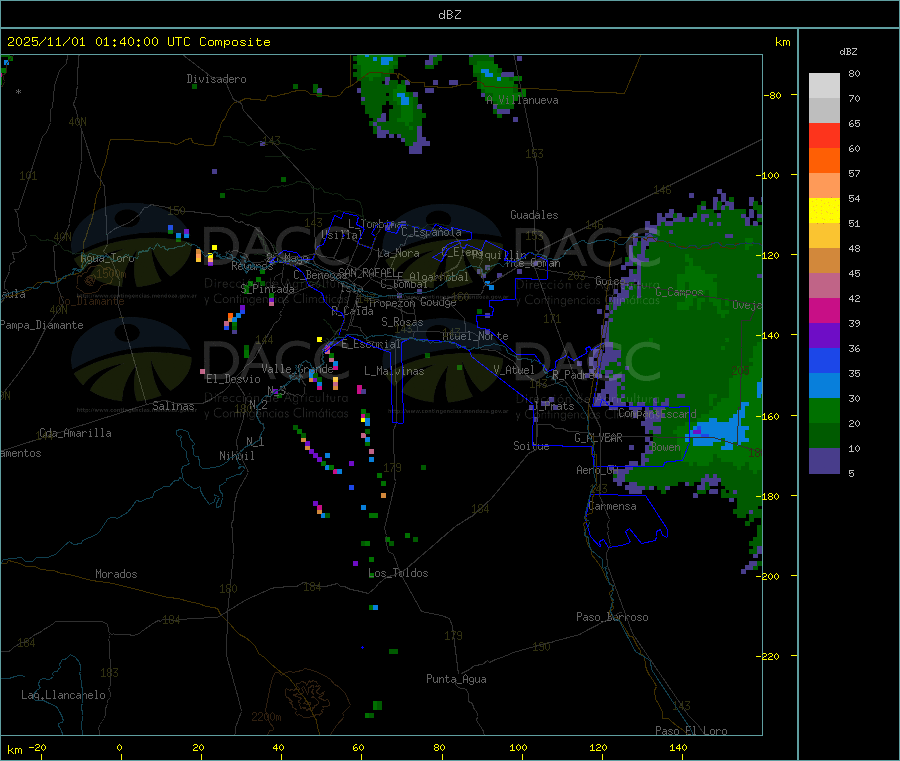
Task: Select the 54 dBZ yellow legend swatch
Action: coord(824,211)
